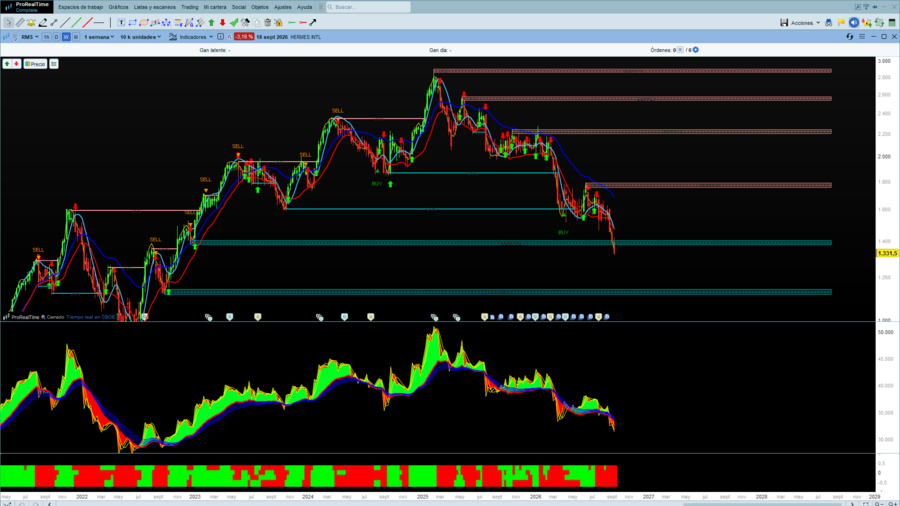Select the alert bell tool
Screen dimensions: 900x506
[x=31, y=22]
